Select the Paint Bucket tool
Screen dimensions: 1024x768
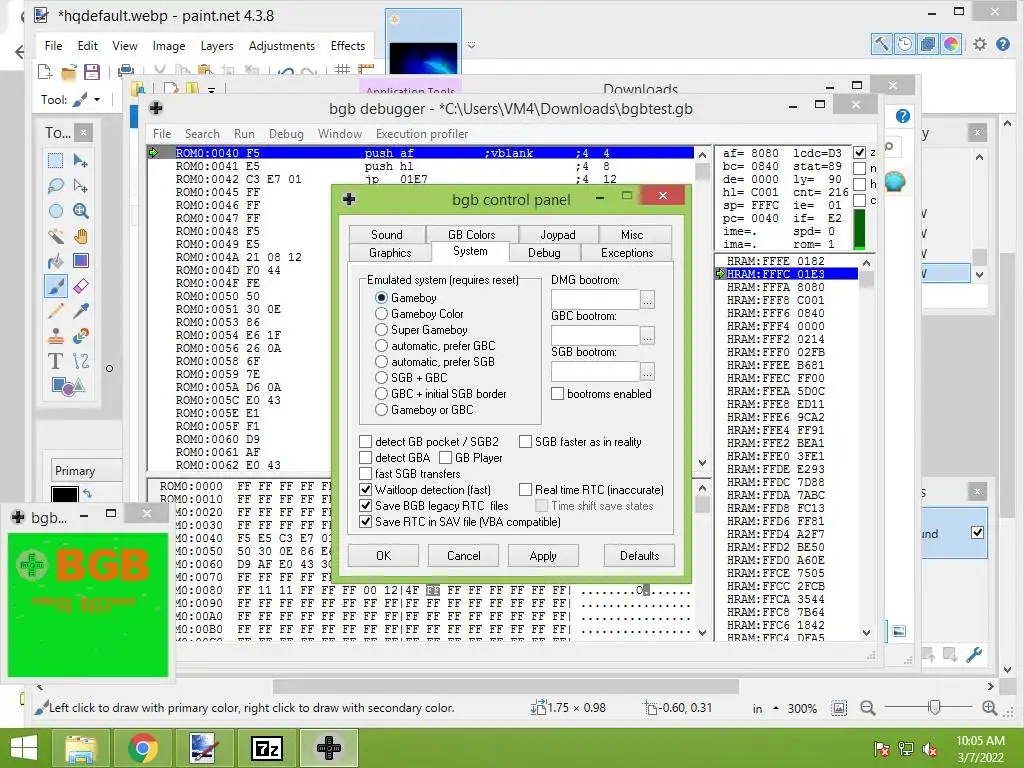(x=56, y=261)
